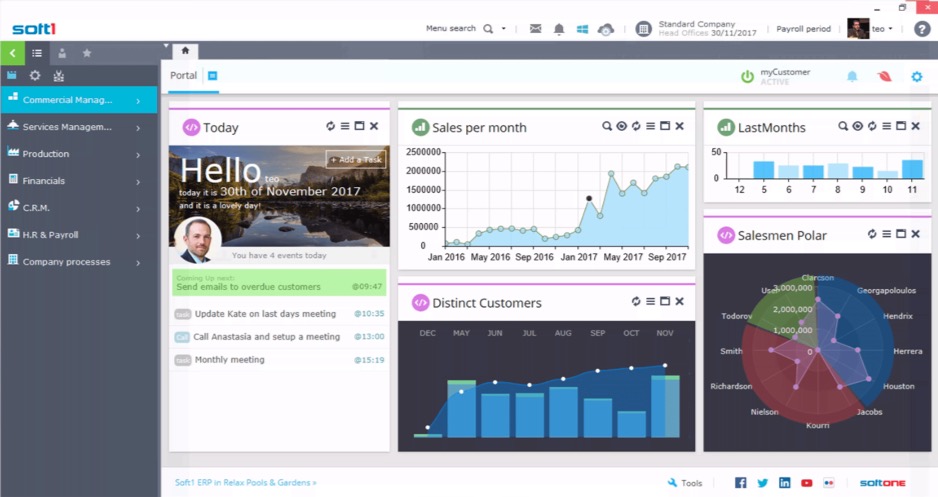The width and height of the screenshot is (938, 497).
Task: Open the help question mark icon
Action: [922, 29]
